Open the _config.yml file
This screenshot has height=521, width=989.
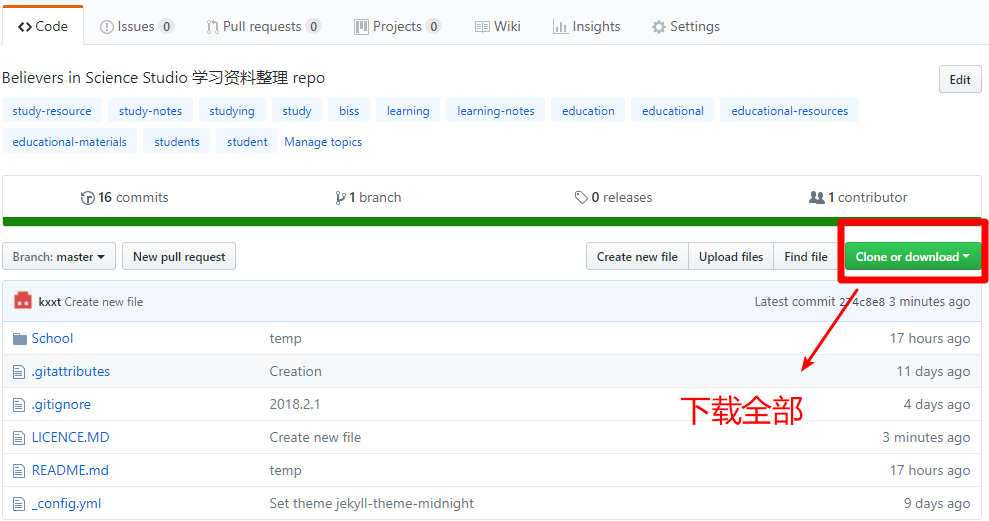pos(66,503)
